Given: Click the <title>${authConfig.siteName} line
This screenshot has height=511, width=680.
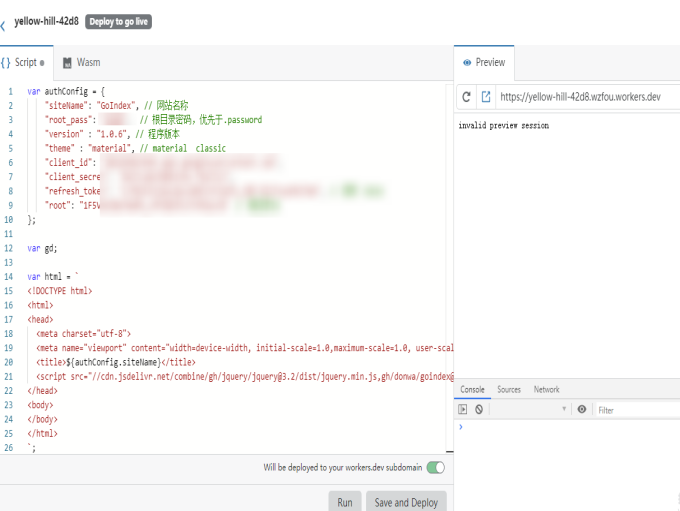Looking at the screenshot, I should (x=116, y=362).
